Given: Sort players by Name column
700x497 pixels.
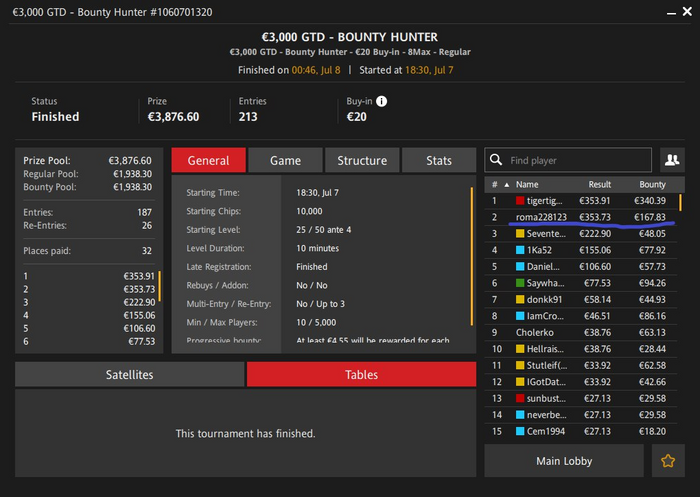Looking at the screenshot, I should (x=527, y=184).
